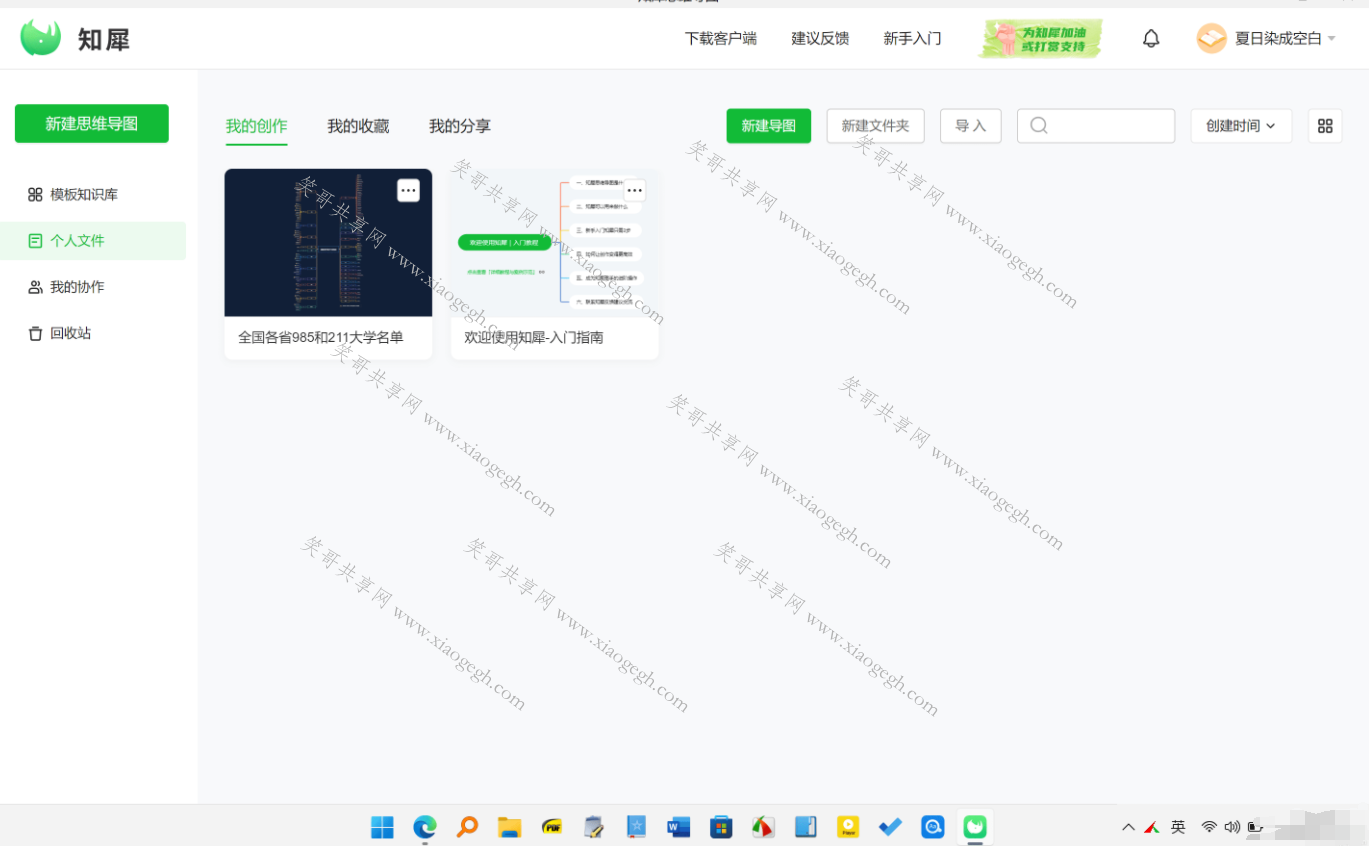
Task: Click the 我的协作 people icon
Action: pos(35,288)
